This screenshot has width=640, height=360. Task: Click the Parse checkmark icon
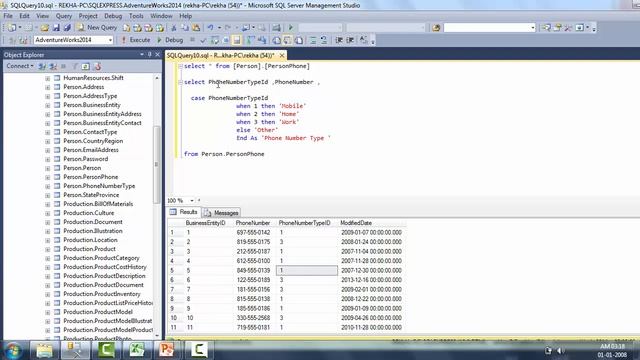click(203, 40)
